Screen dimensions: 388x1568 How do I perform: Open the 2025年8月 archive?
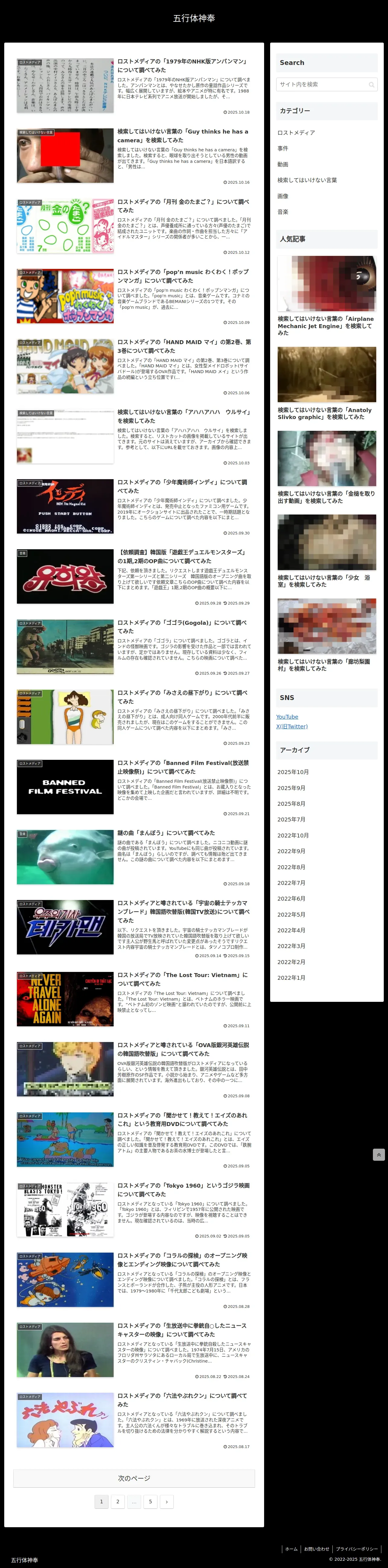(x=291, y=803)
